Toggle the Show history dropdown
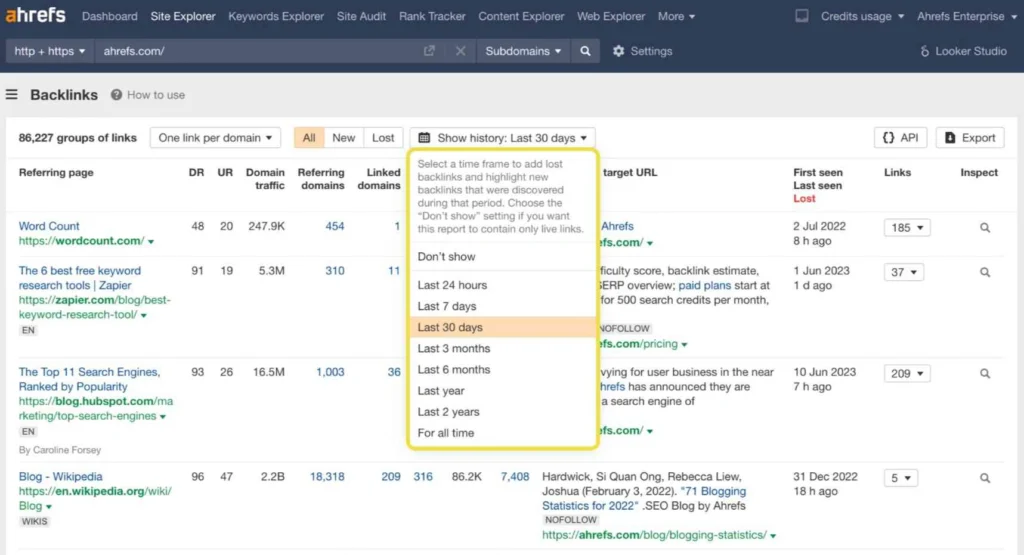This screenshot has width=1024, height=555. coord(503,138)
